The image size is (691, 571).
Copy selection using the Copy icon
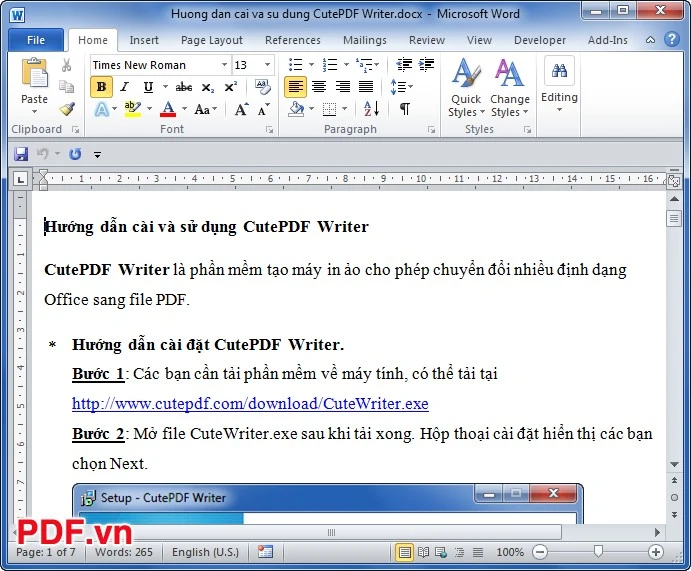click(67, 87)
